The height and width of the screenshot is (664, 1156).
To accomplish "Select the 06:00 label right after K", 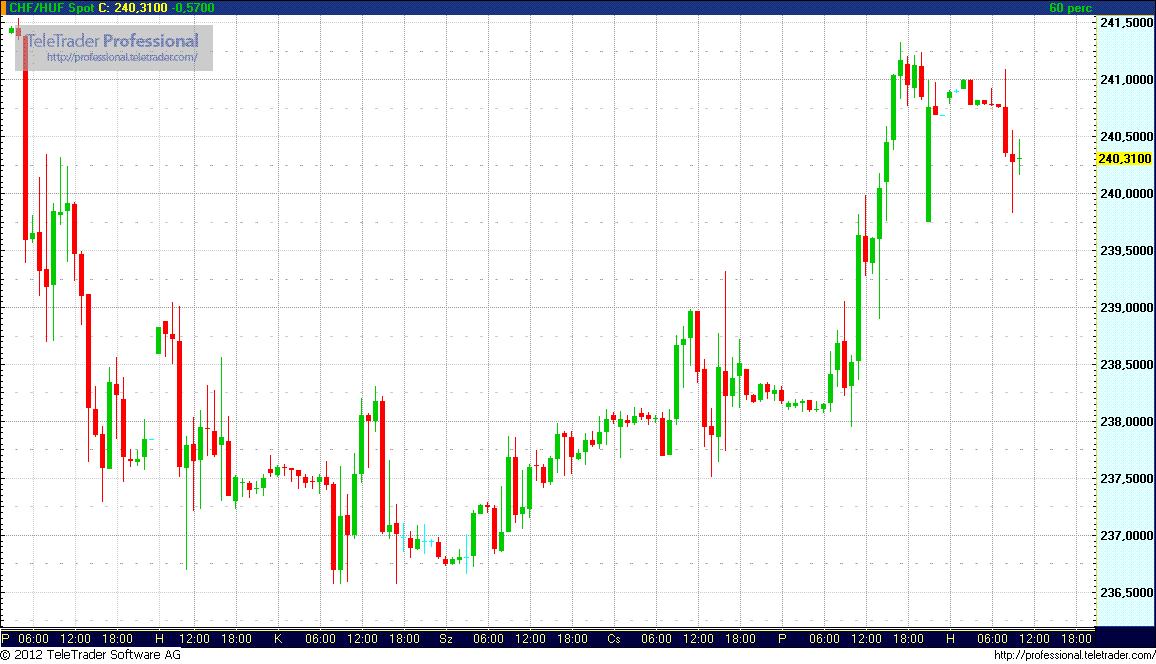I will 320,638.
